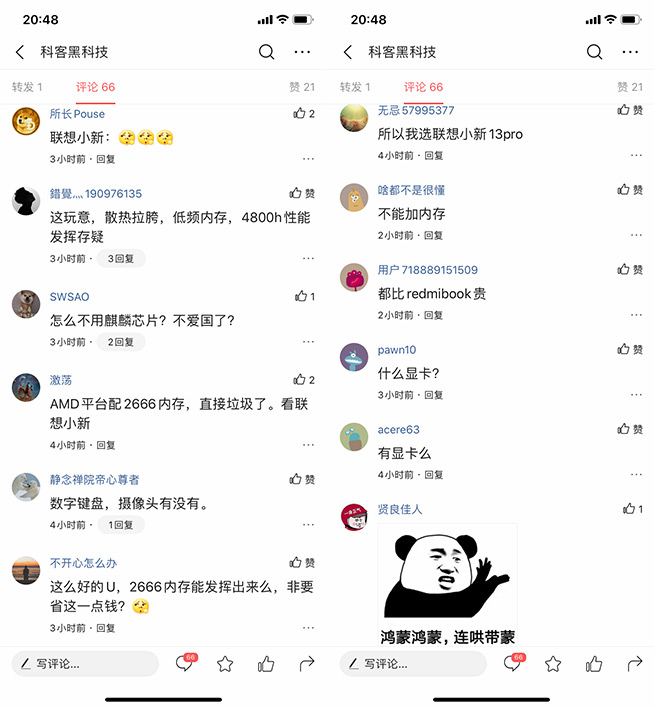Screen dimensions: 654x708
Task: Switch to the 转发 1 tab on left screen
Action: coord(27,87)
